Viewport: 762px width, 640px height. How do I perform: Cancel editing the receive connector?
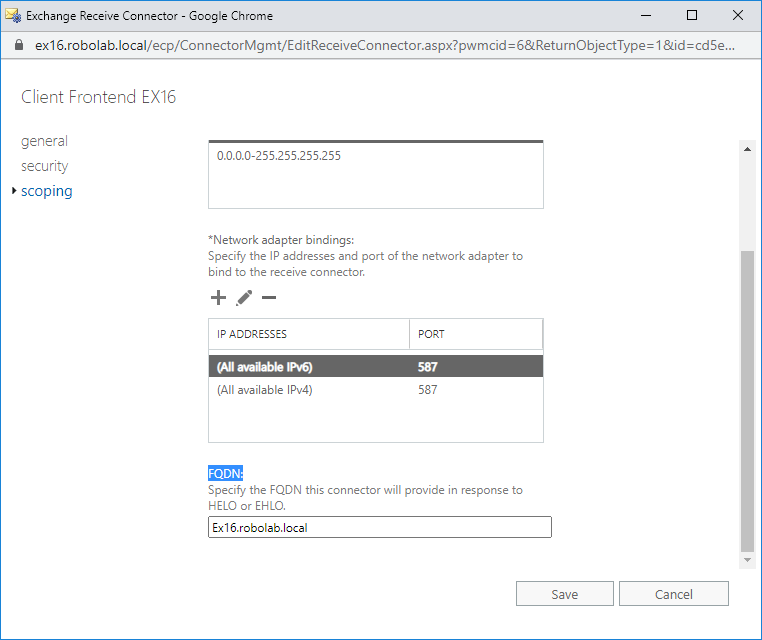[674, 594]
